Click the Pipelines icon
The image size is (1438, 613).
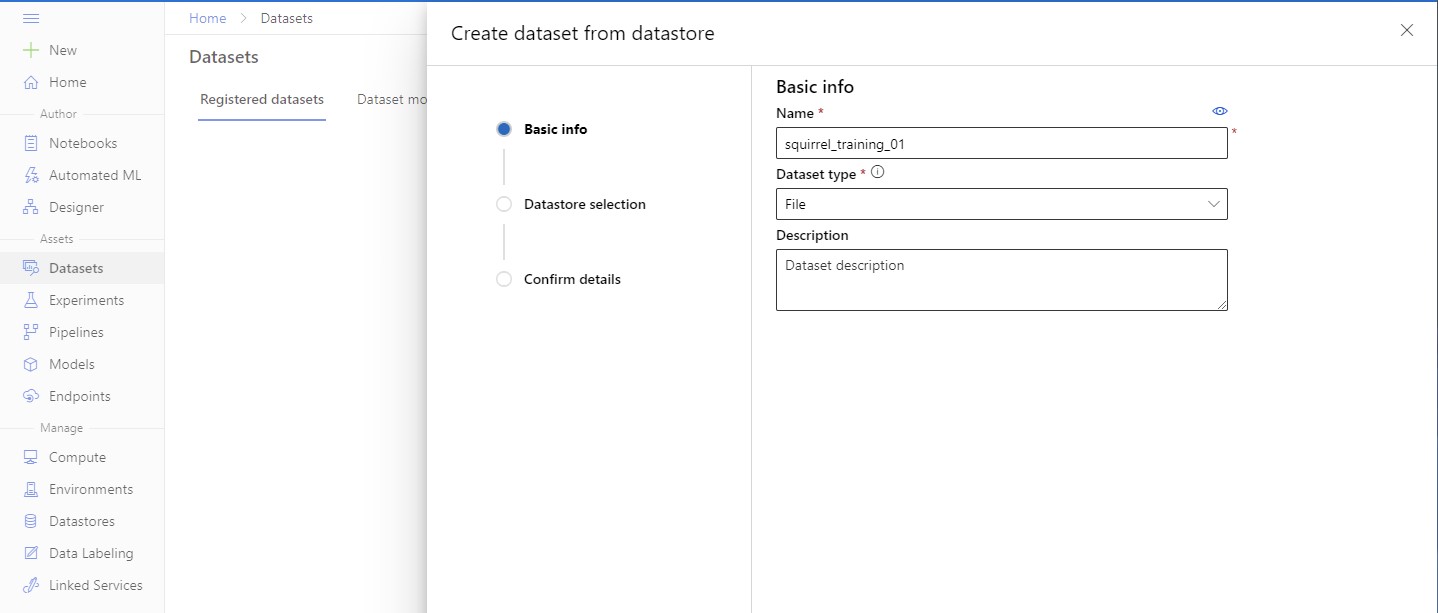(x=31, y=332)
